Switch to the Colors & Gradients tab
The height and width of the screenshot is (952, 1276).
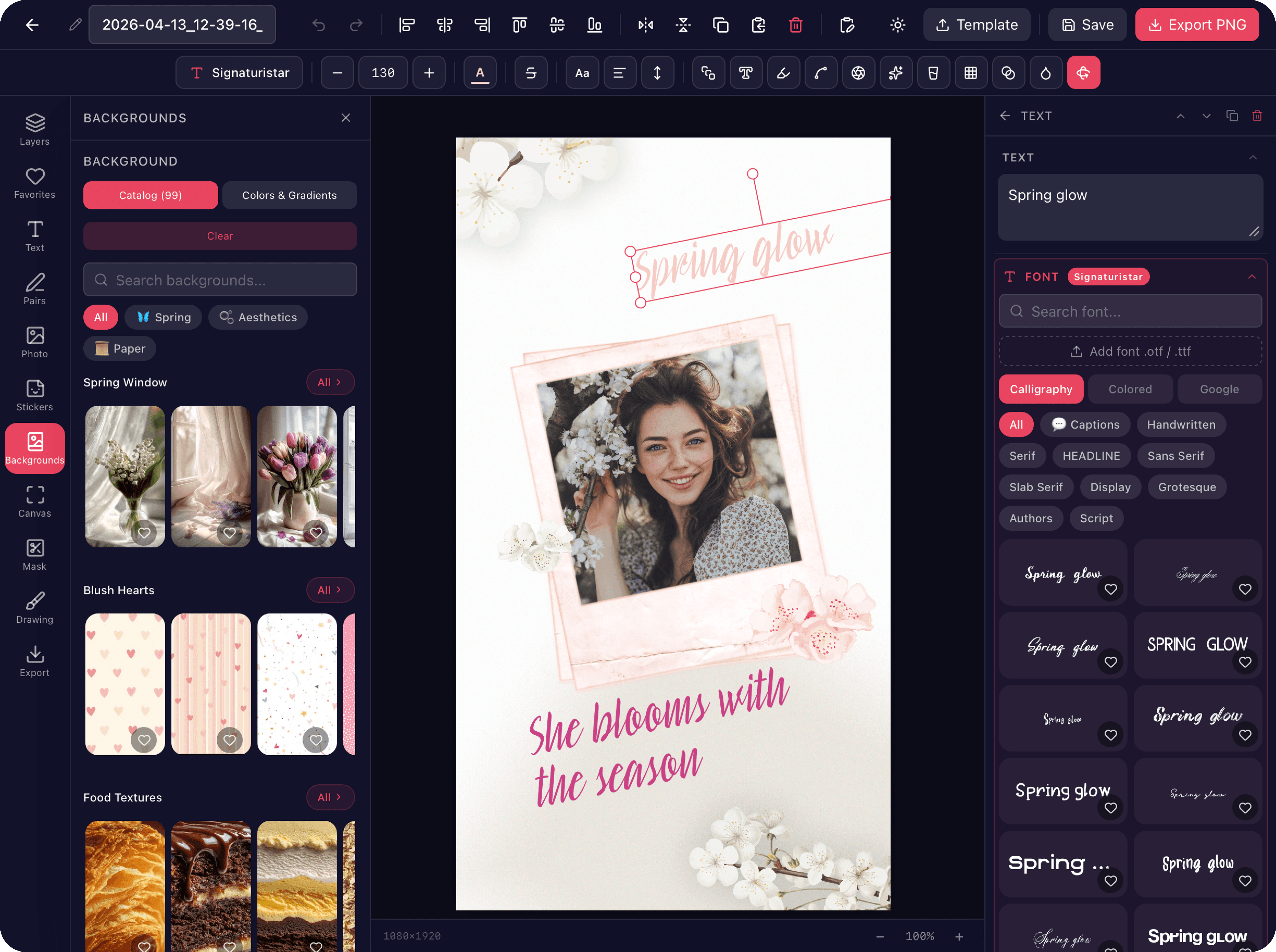click(289, 195)
